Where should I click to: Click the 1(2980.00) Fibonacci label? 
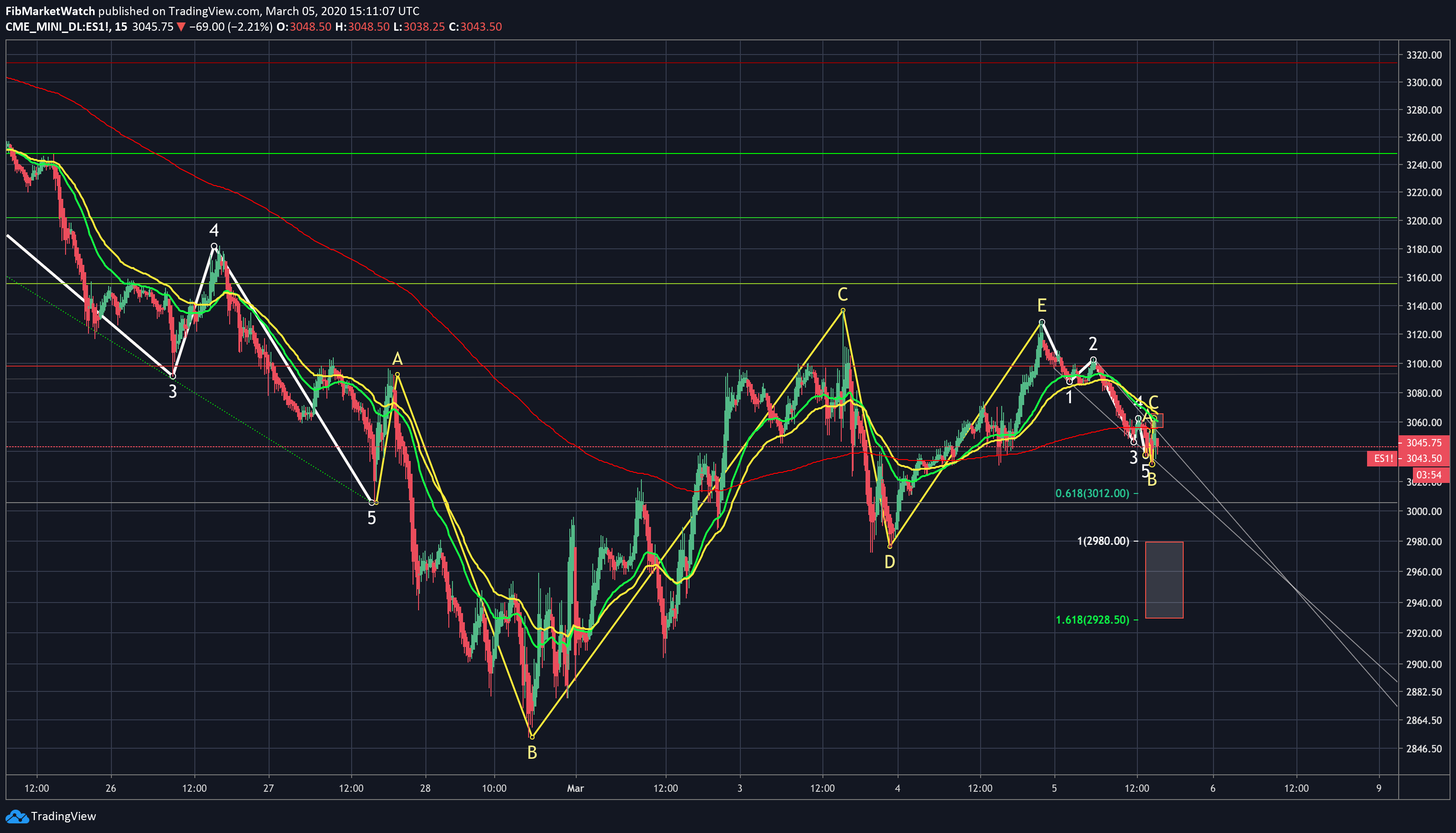[x=1103, y=541]
